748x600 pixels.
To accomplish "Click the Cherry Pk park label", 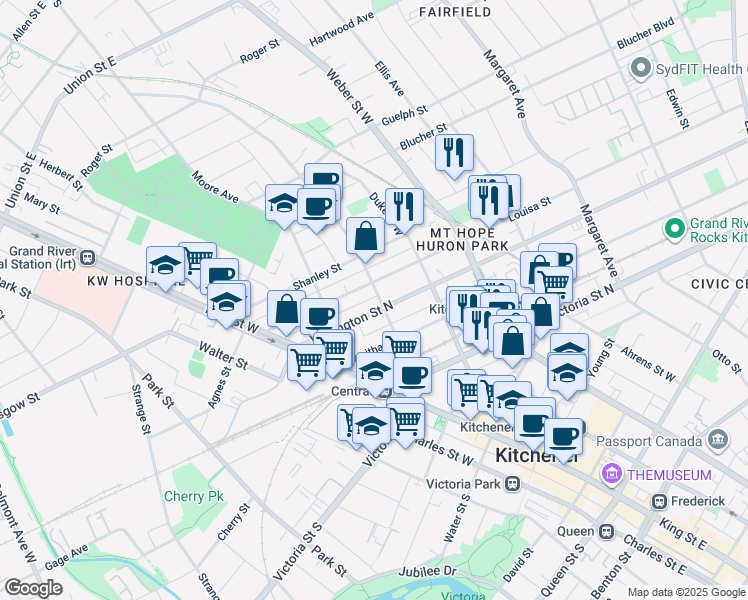I will click(x=194, y=496).
